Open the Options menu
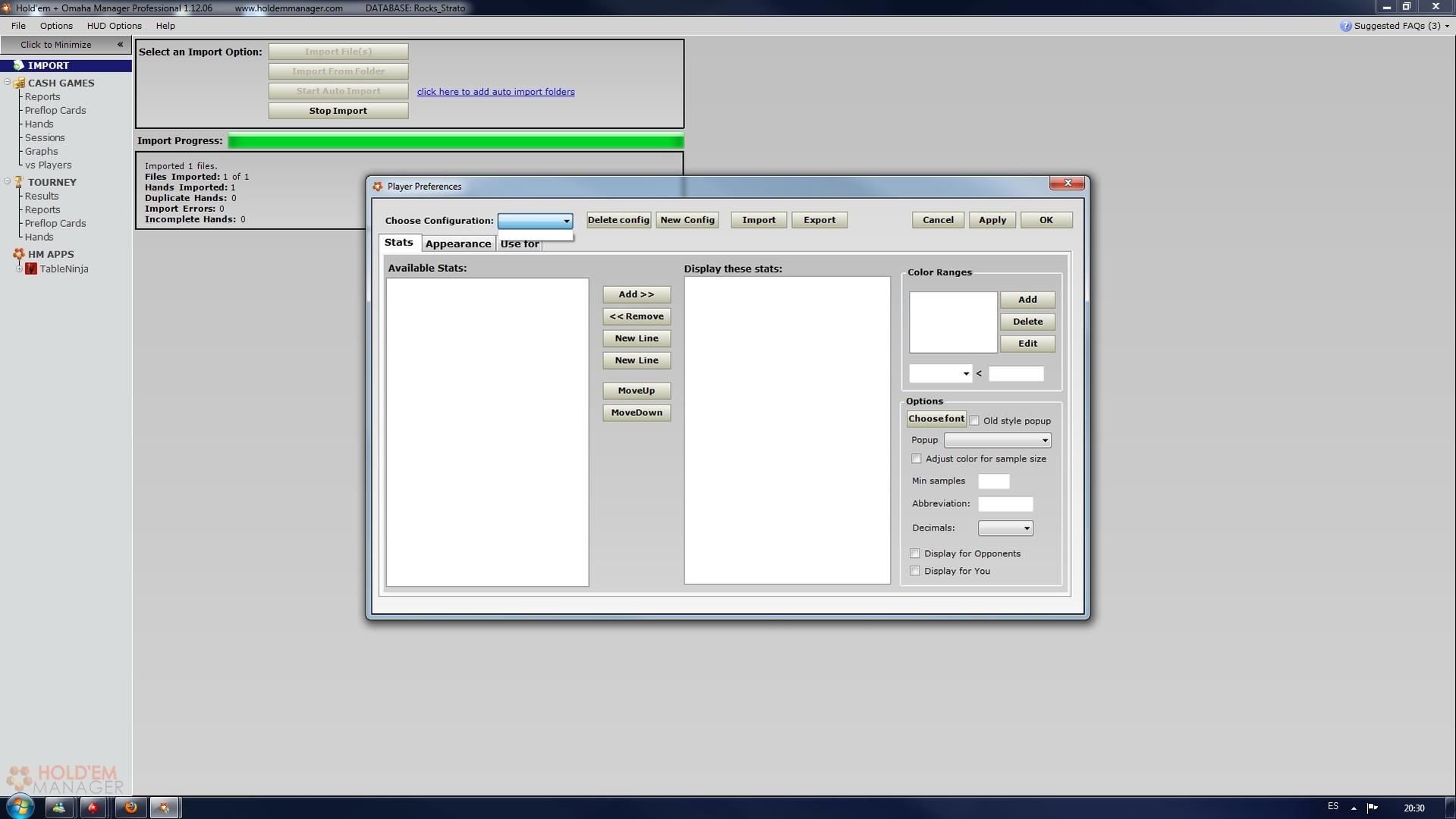The height and width of the screenshot is (819, 1456). [x=56, y=26]
